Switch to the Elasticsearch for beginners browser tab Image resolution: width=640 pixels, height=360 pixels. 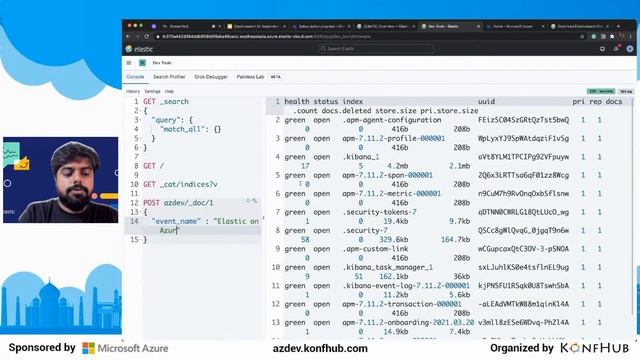(x=256, y=26)
